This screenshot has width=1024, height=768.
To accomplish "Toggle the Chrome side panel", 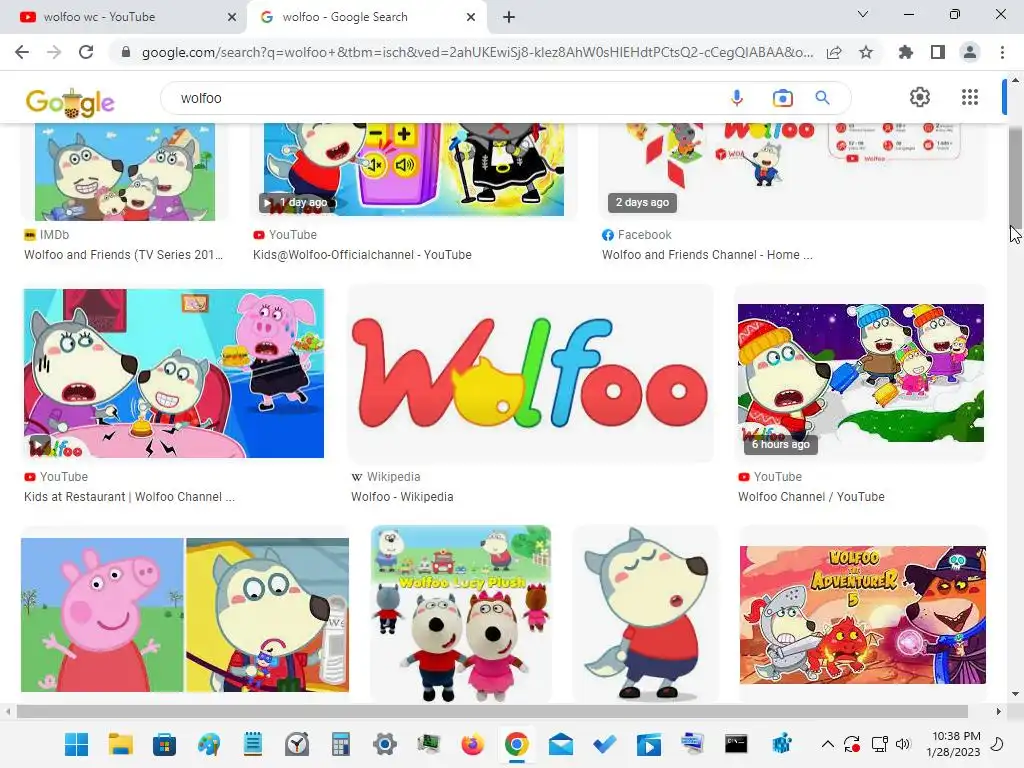I will (938, 52).
